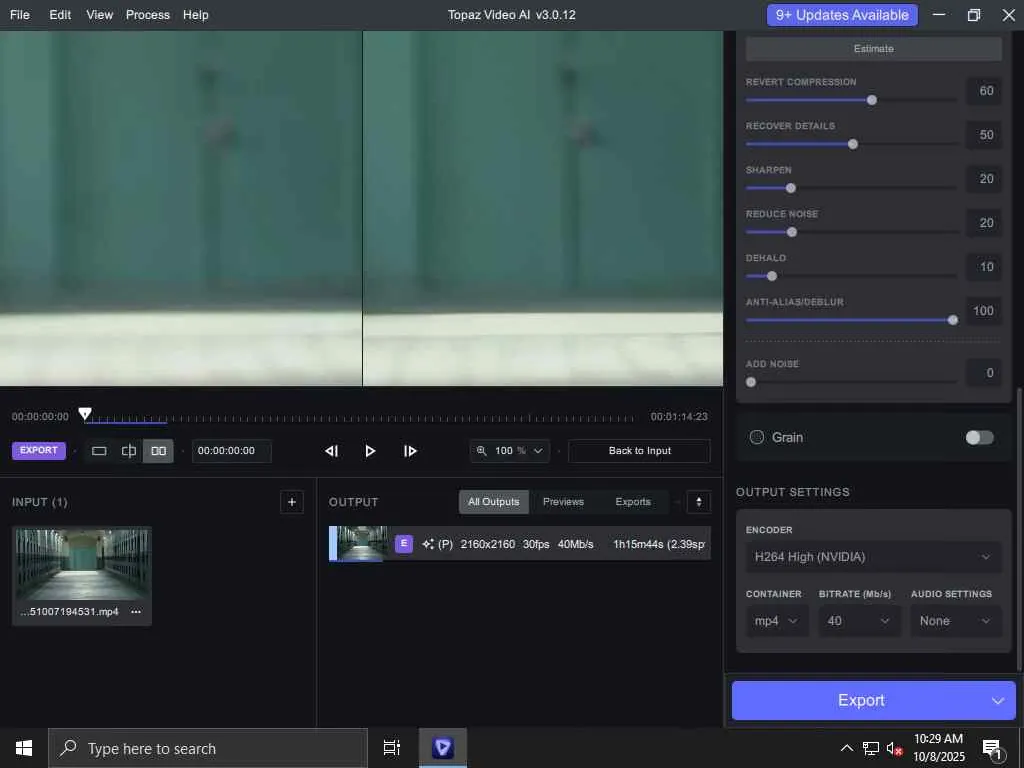Select the input video thumbnail
This screenshot has width=1024, height=768.
(x=82, y=564)
